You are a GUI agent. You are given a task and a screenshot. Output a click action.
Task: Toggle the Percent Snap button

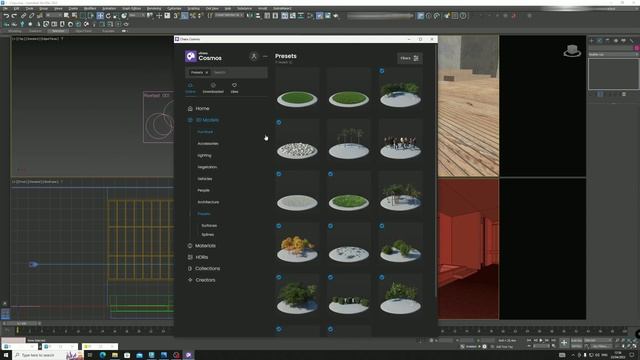[x=193, y=16]
